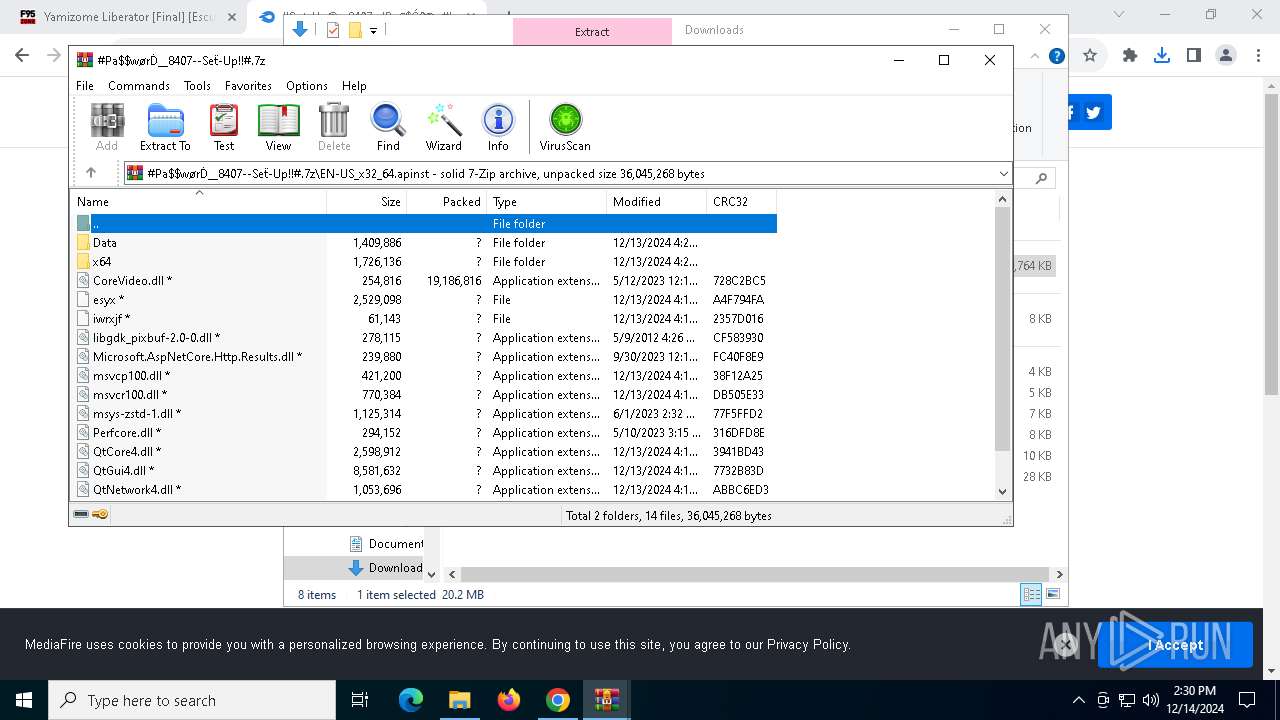This screenshot has width=1280, height=720.
Task: Go up one level with the arrow
Action: [91, 173]
